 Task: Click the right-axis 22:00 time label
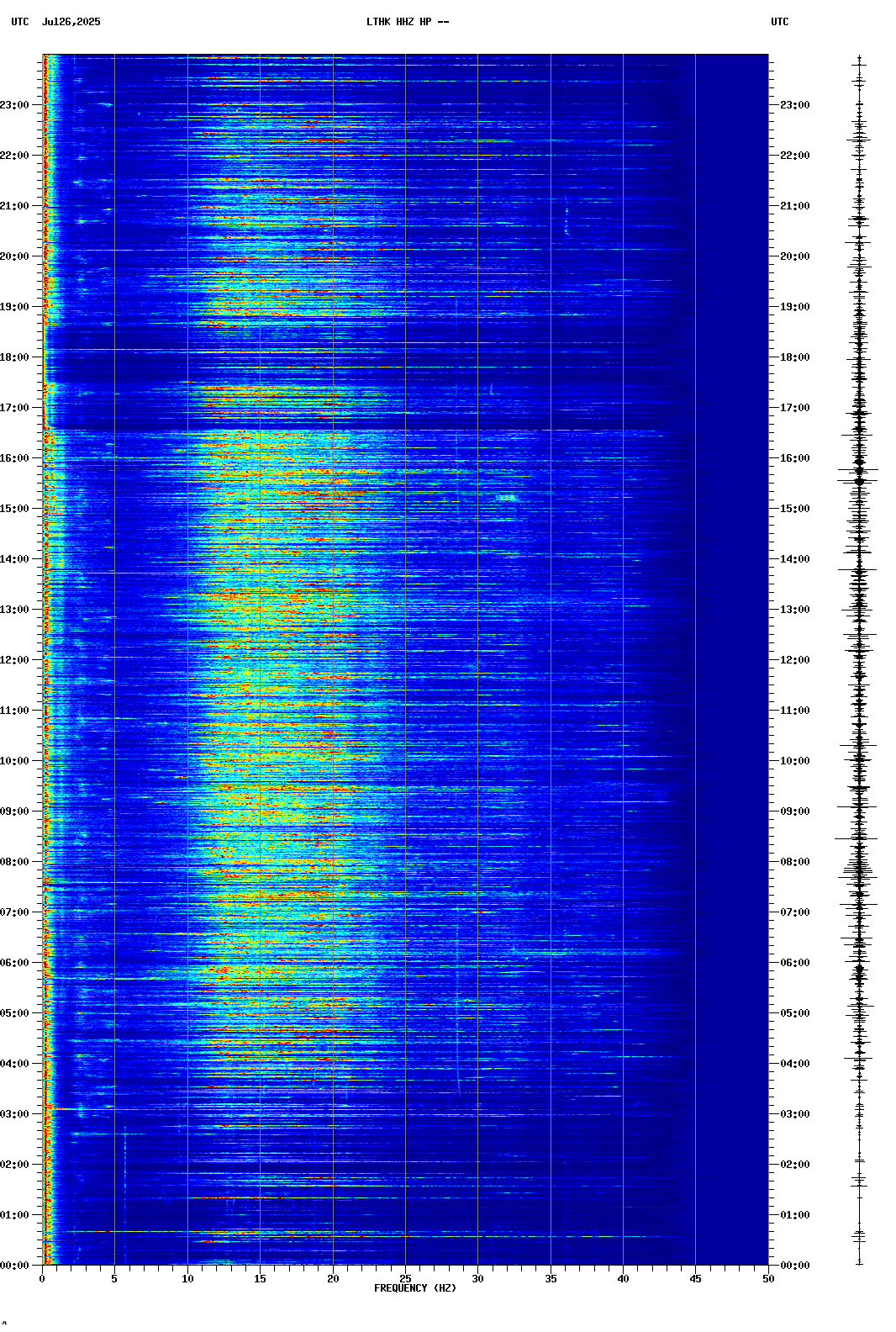(x=795, y=156)
